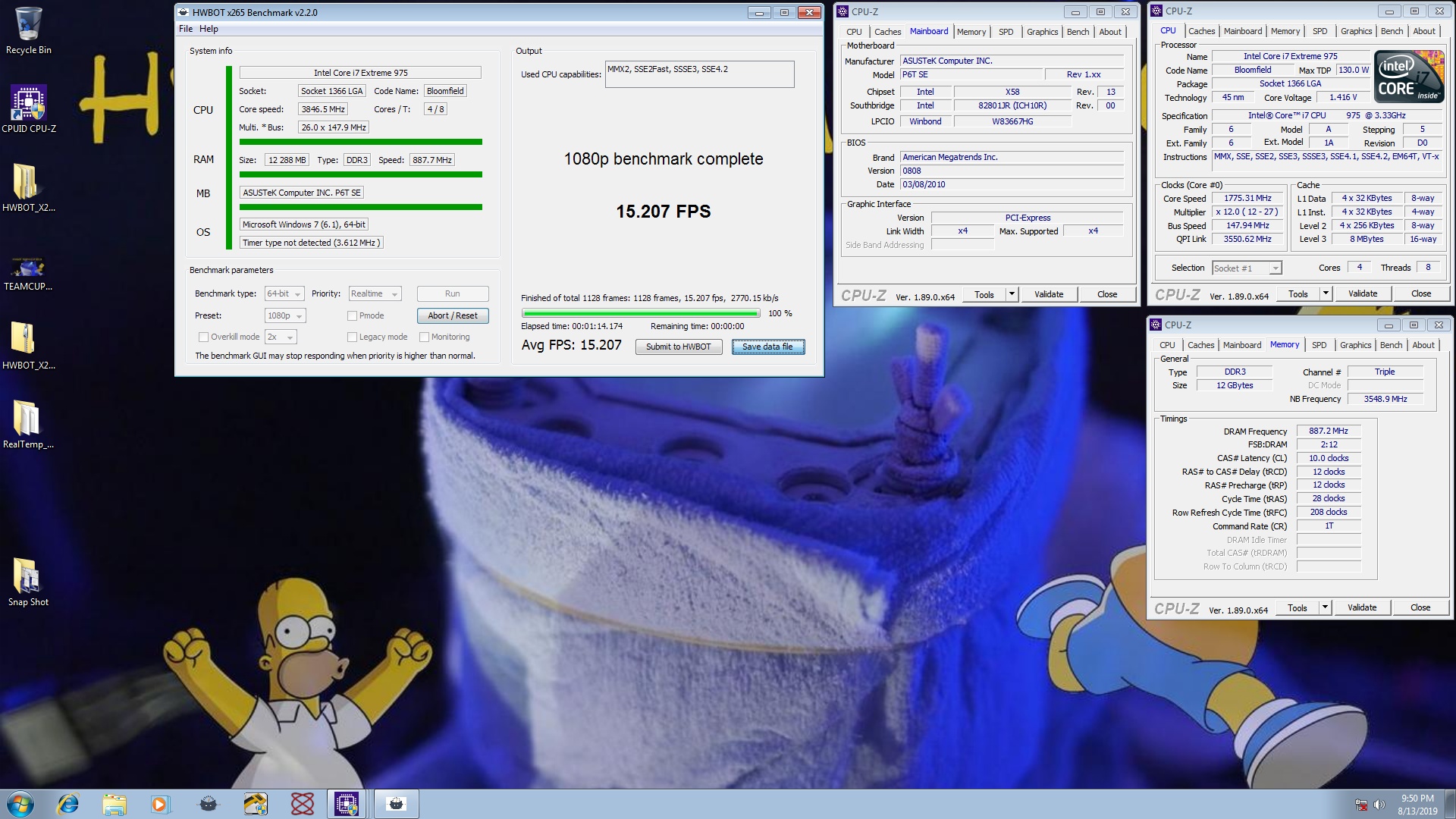The height and width of the screenshot is (819, 1456).
Task: Open the TEAMCUP desktop icon
Action: click(28, 273)
